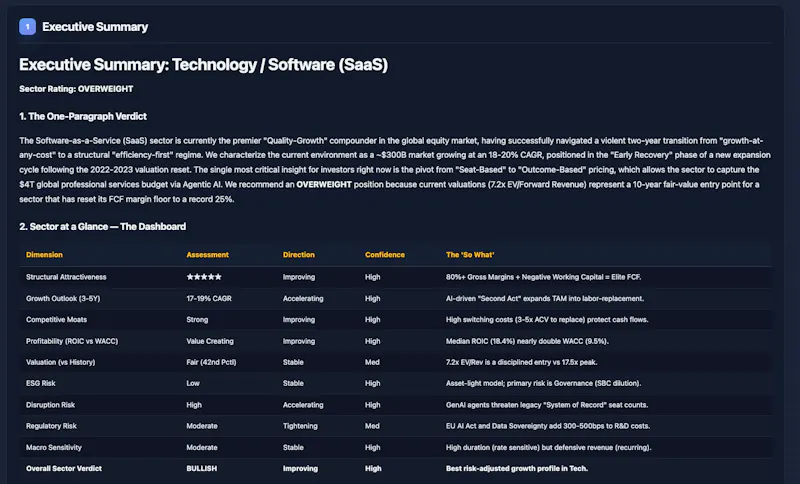Click the 'Valuation (vs History)' row label
This screenshot has height=484, width=800.
tap(61, 362)
